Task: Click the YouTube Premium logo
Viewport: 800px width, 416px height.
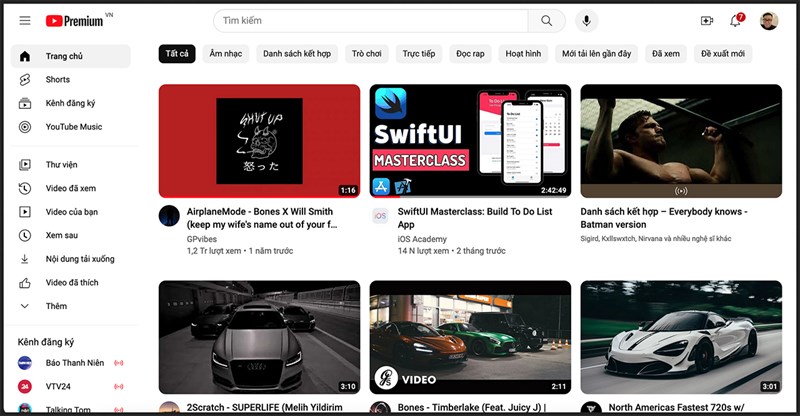Action: click(74, 21)
